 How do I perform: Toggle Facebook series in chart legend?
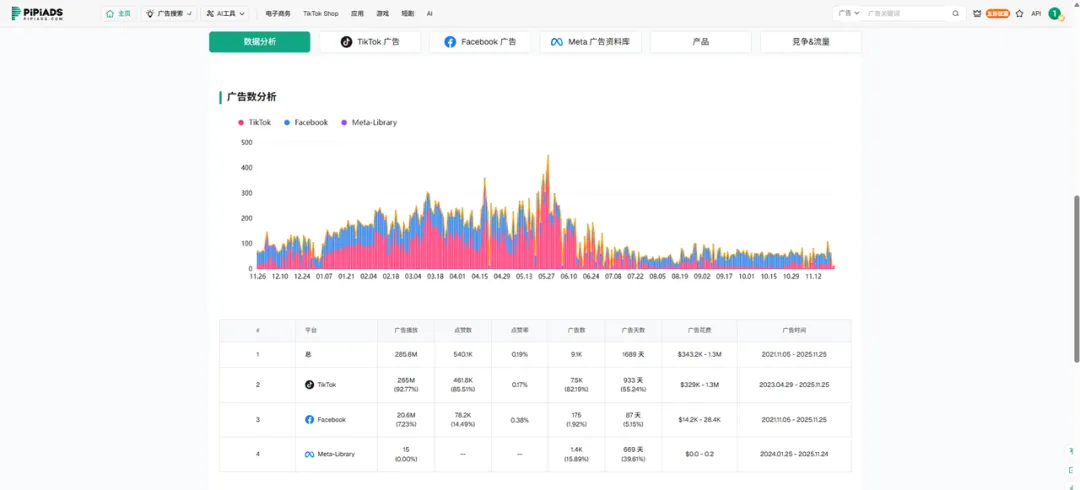[305, 122]
